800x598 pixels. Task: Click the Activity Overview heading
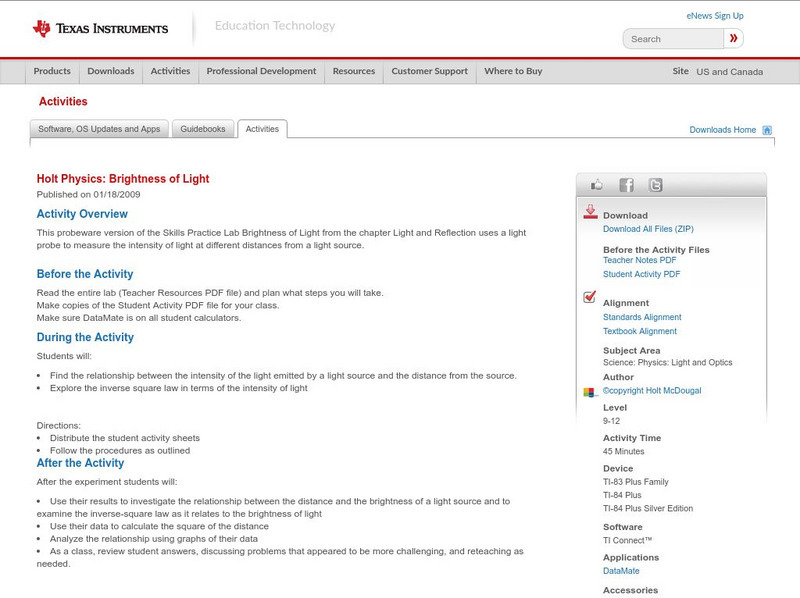[x=82, y=214]
